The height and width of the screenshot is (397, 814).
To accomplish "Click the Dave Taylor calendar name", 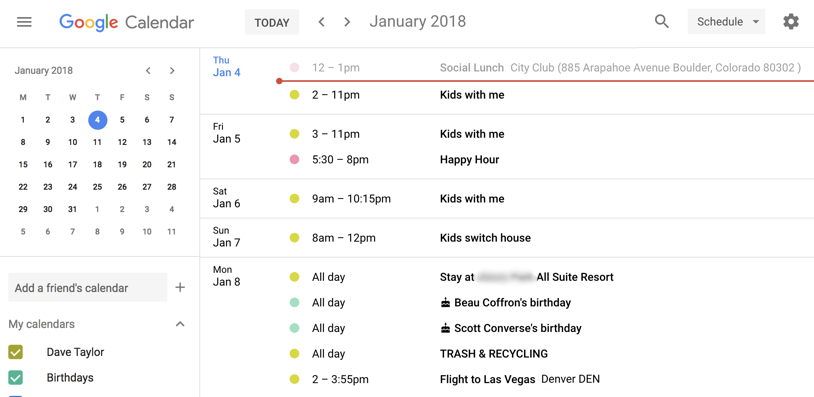I will 75,352.
